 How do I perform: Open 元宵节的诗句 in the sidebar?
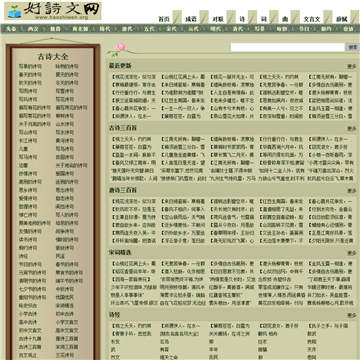[33, 273]
